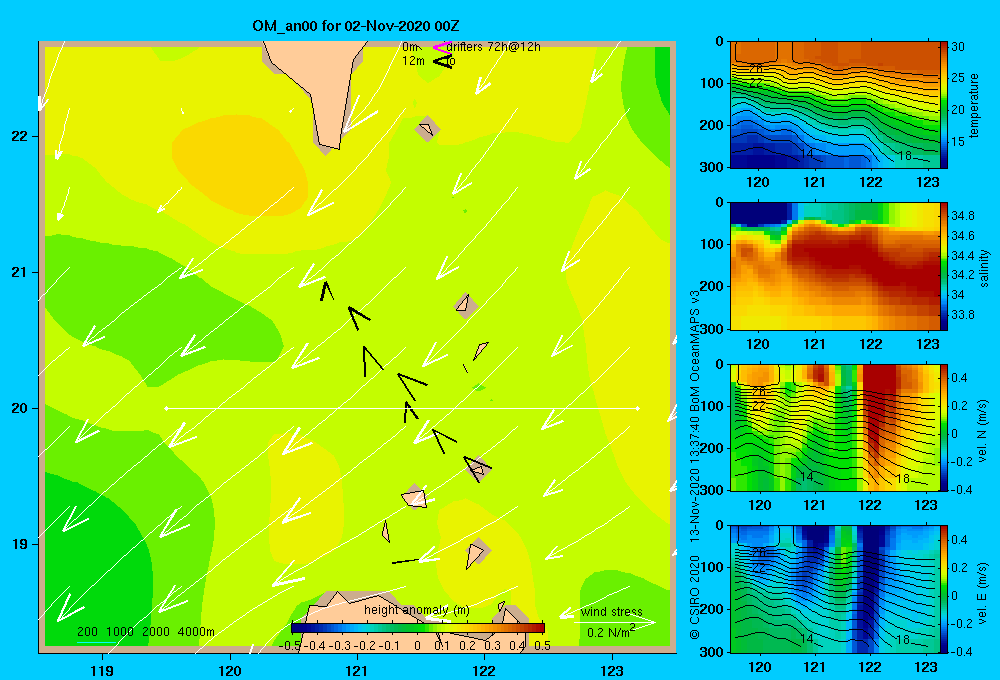Click the longitude 121 axis label on main map
Screen dimensions: 1000x680
[357, 670]
